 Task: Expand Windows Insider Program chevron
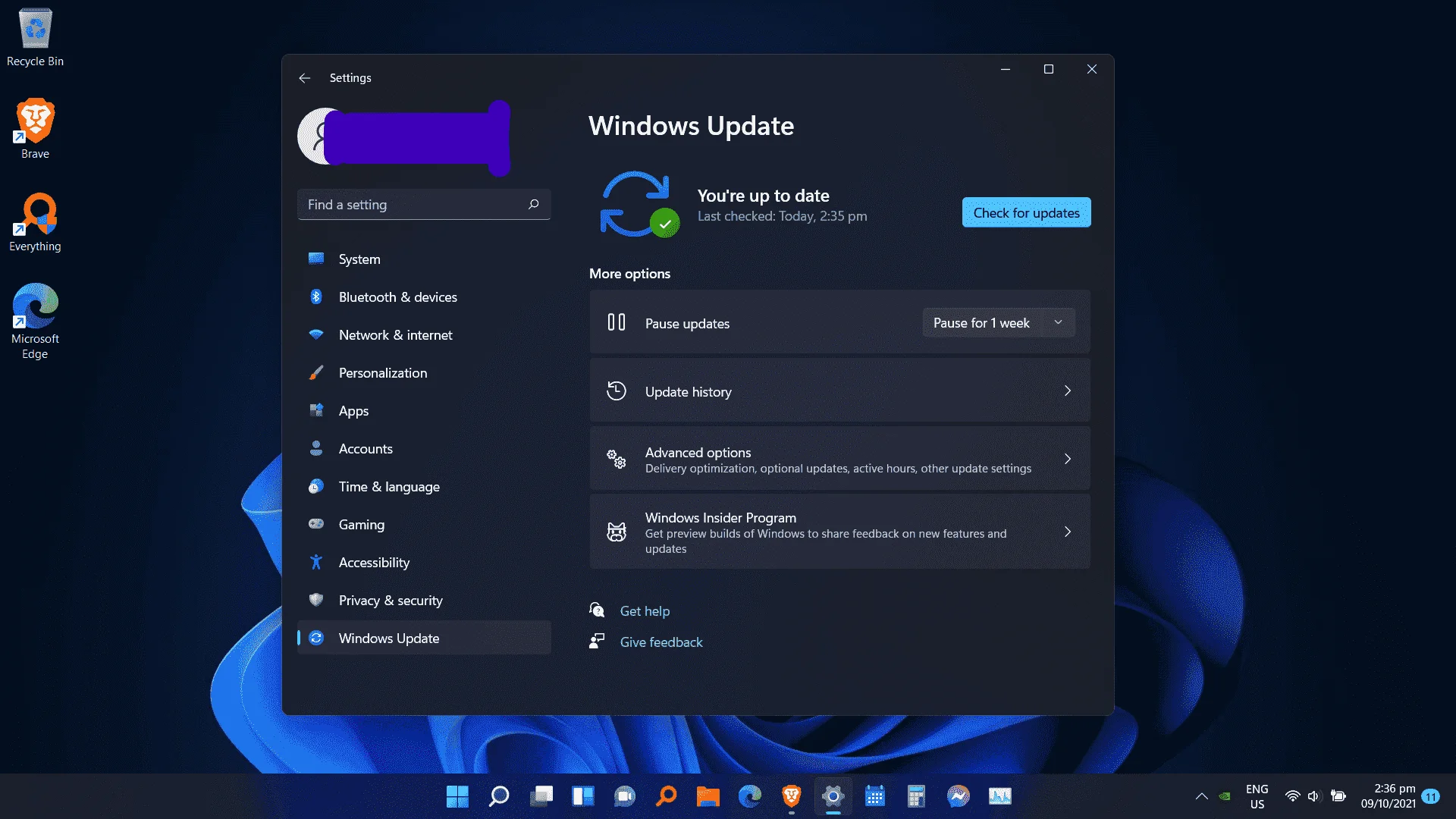click(x=1068, y=532)
